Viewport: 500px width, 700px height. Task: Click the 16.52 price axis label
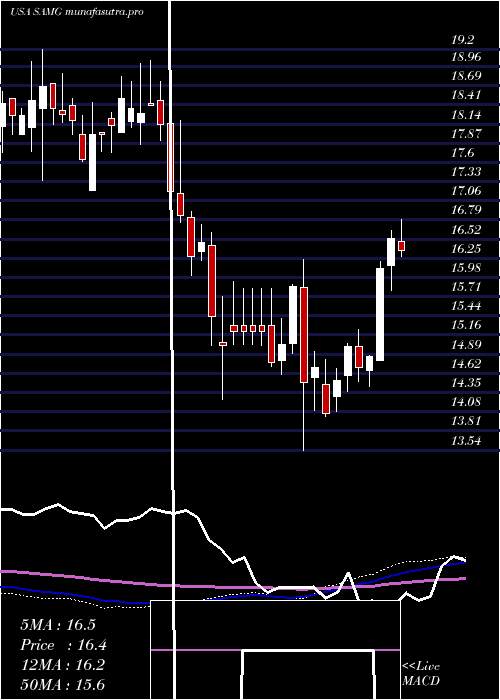(467, 230)
